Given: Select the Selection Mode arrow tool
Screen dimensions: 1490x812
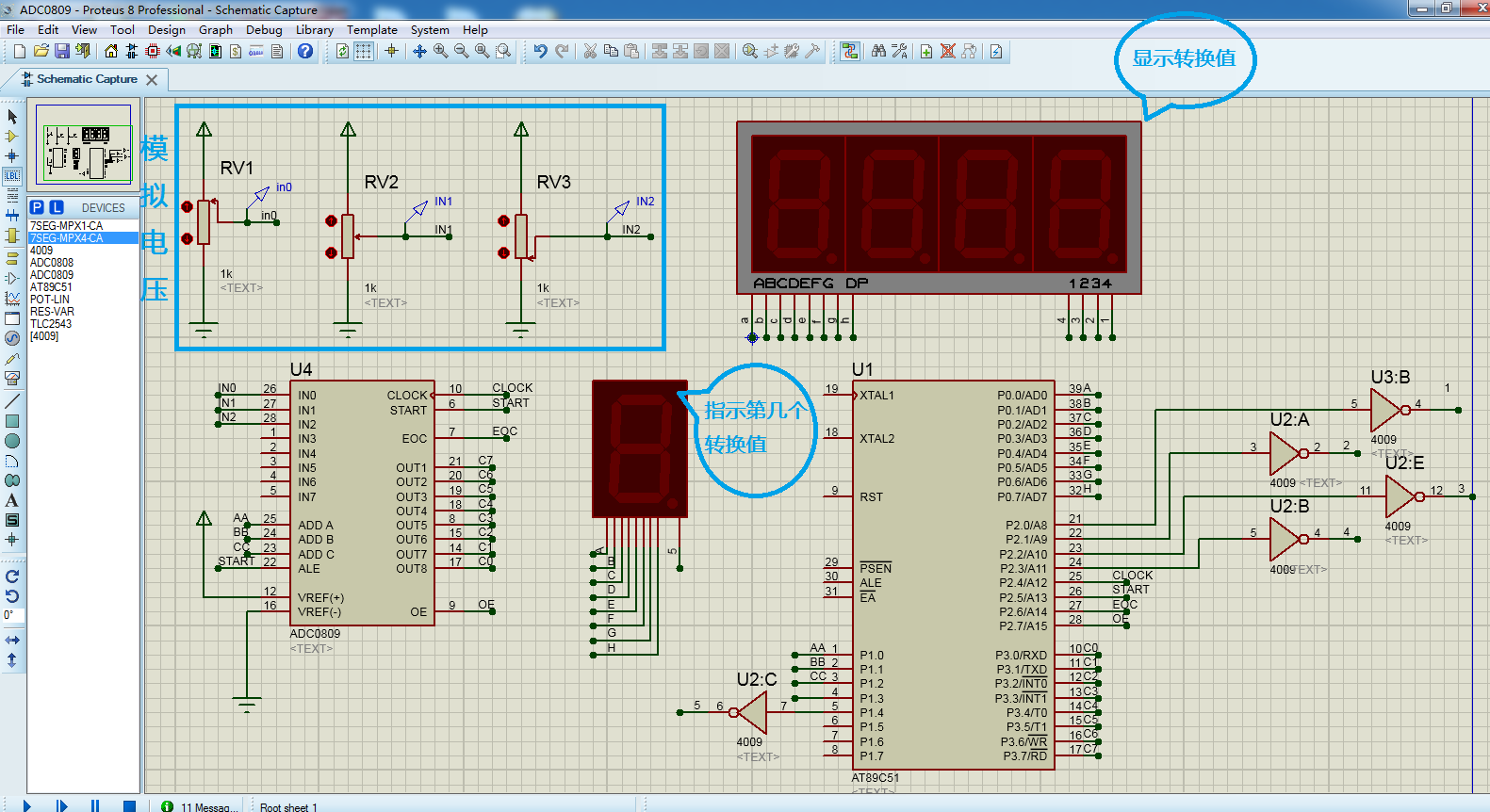Looking at the screenshot, I should [12, 116].
